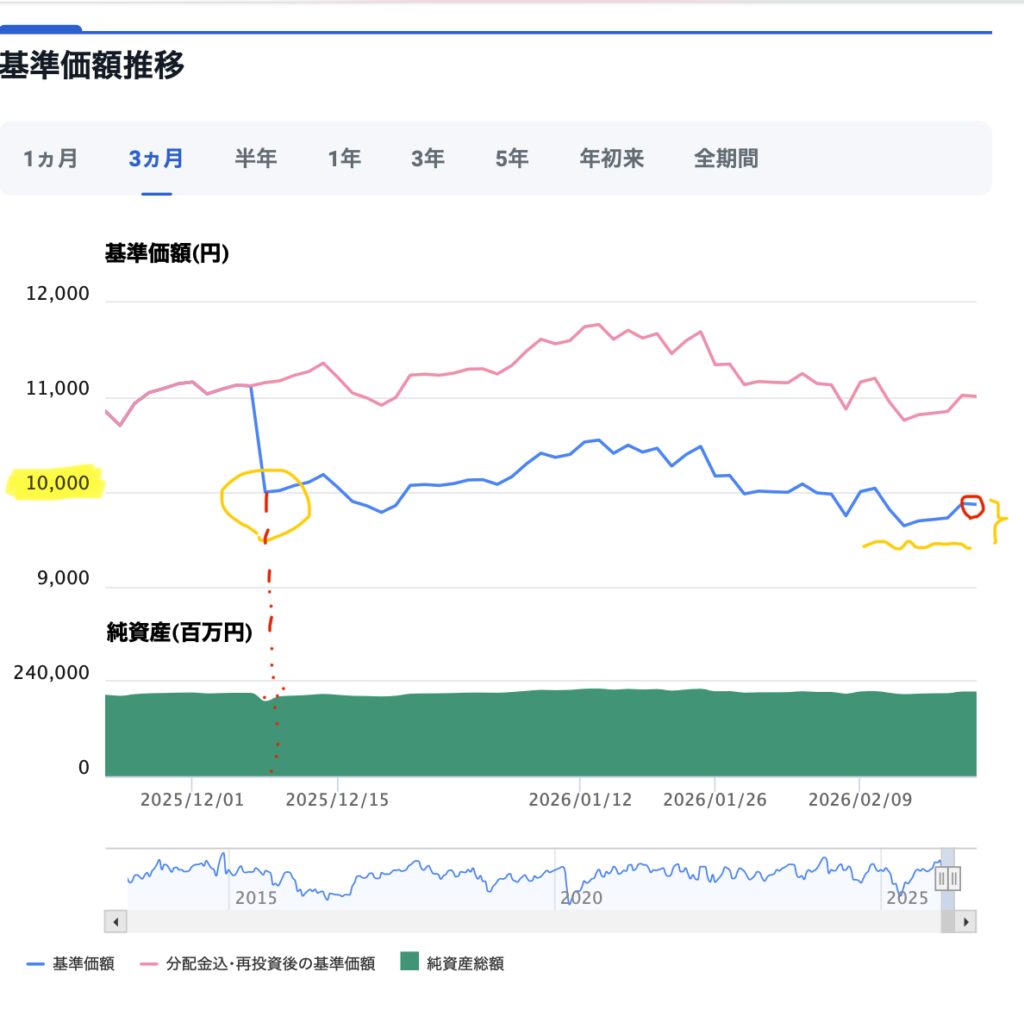The image size is (1024, 1022).
Task: Show the 3年 chart range
Action: coord(427,158)
